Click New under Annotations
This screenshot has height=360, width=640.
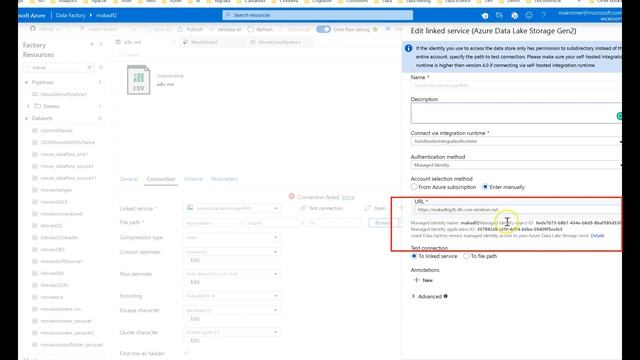coord(423,280)
